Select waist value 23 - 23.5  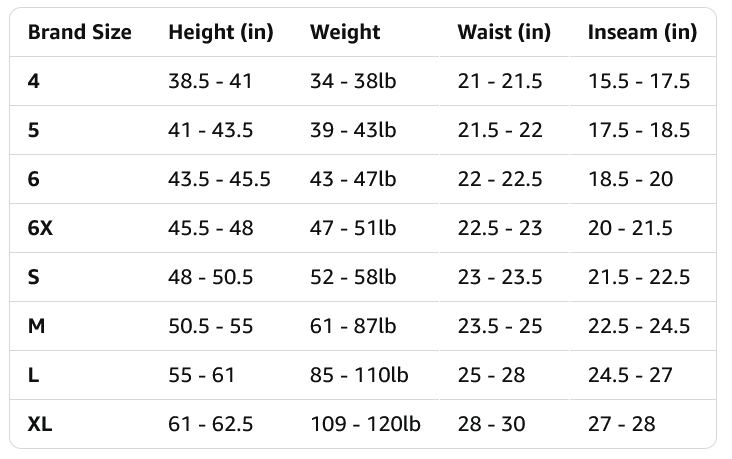pos(500,277)
